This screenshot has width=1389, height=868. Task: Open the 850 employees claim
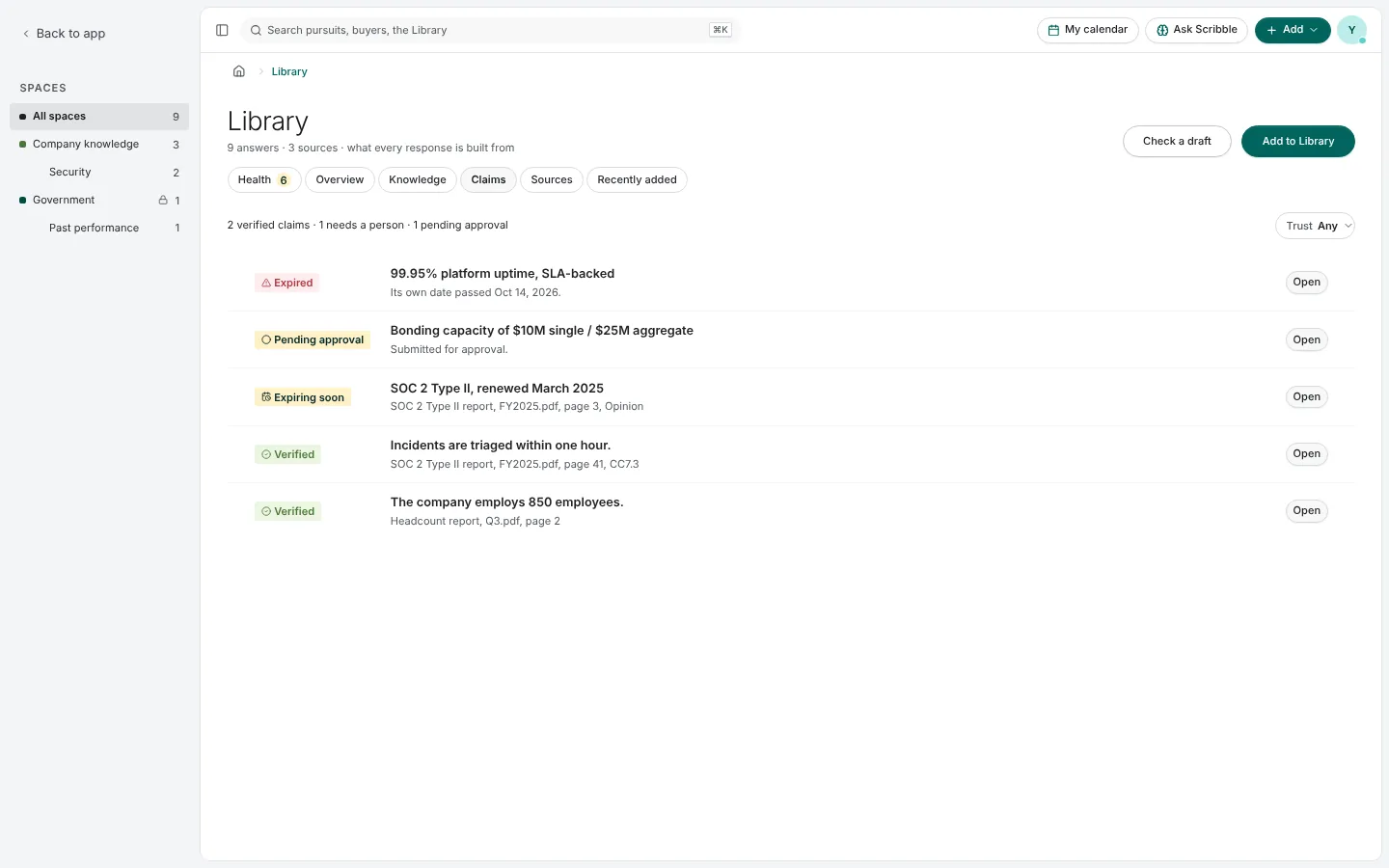click(1307, 510)
